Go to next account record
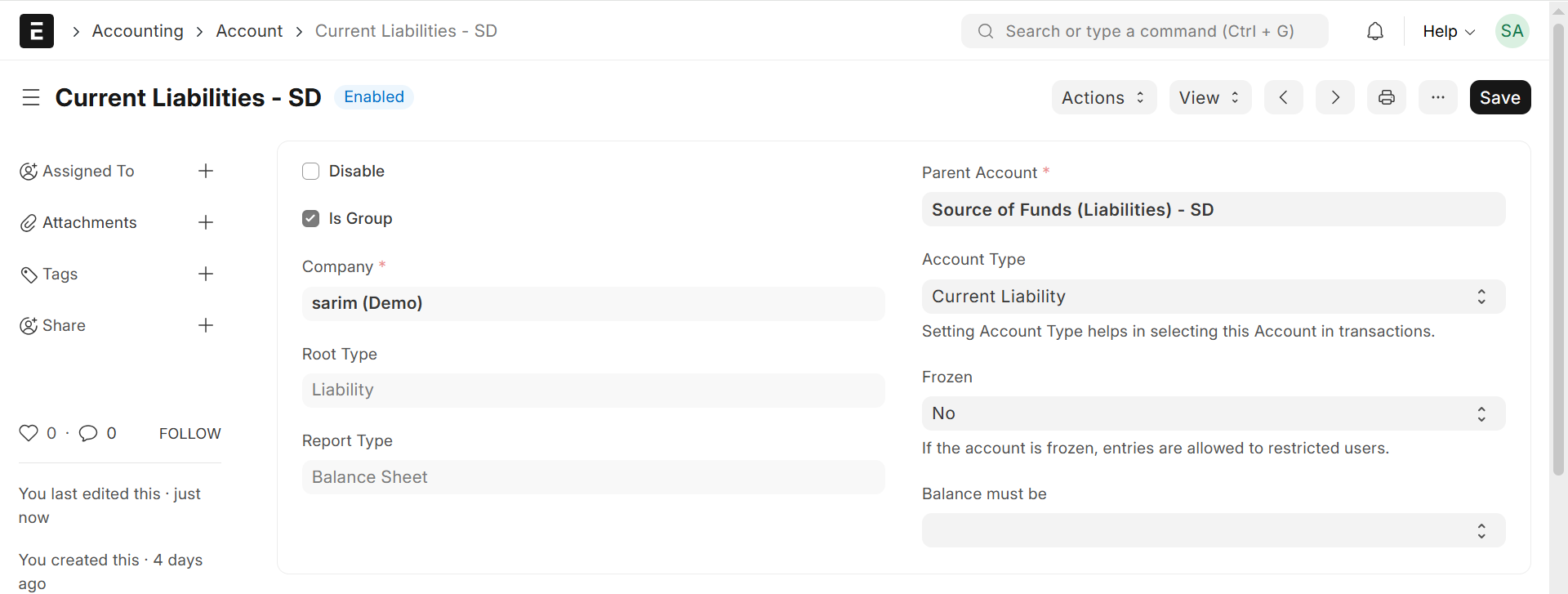This screenshot has width=1568, height=594. click(1335, 98)
